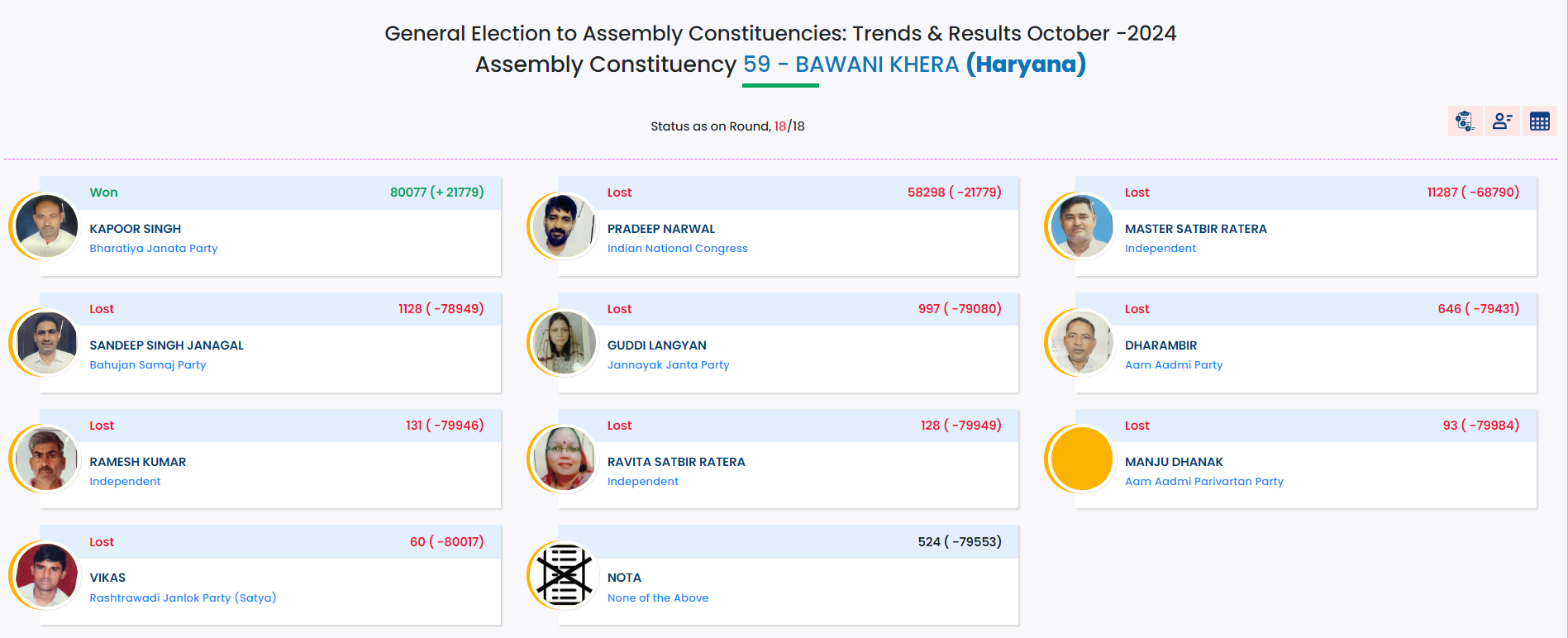1568x638 pixels.
Task: Click the BAWANI KHERA constituency heading
Action: [876, 64]
